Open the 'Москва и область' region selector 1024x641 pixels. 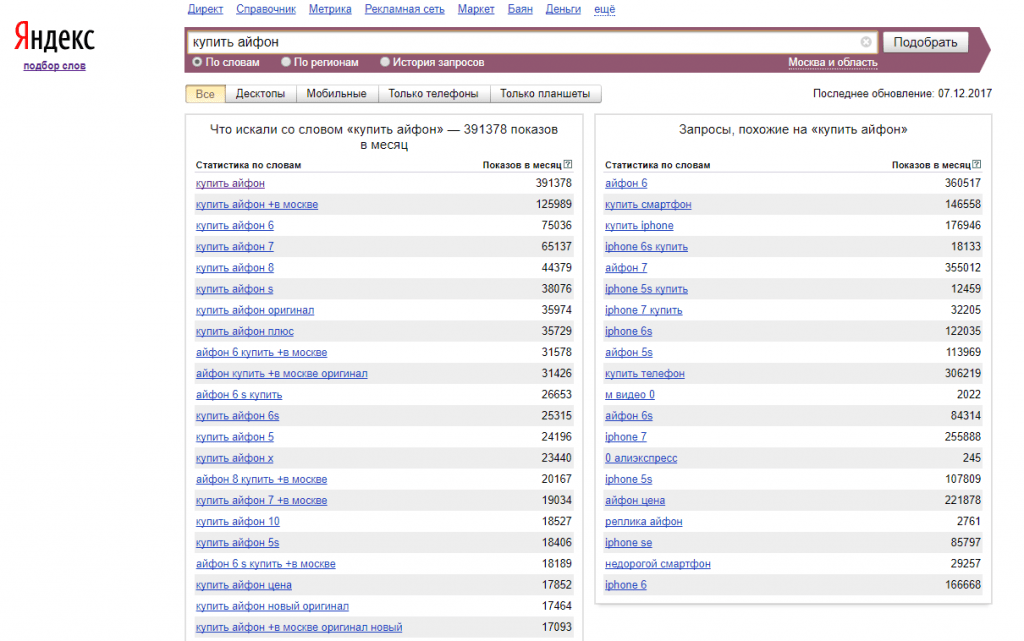[833, 63]
